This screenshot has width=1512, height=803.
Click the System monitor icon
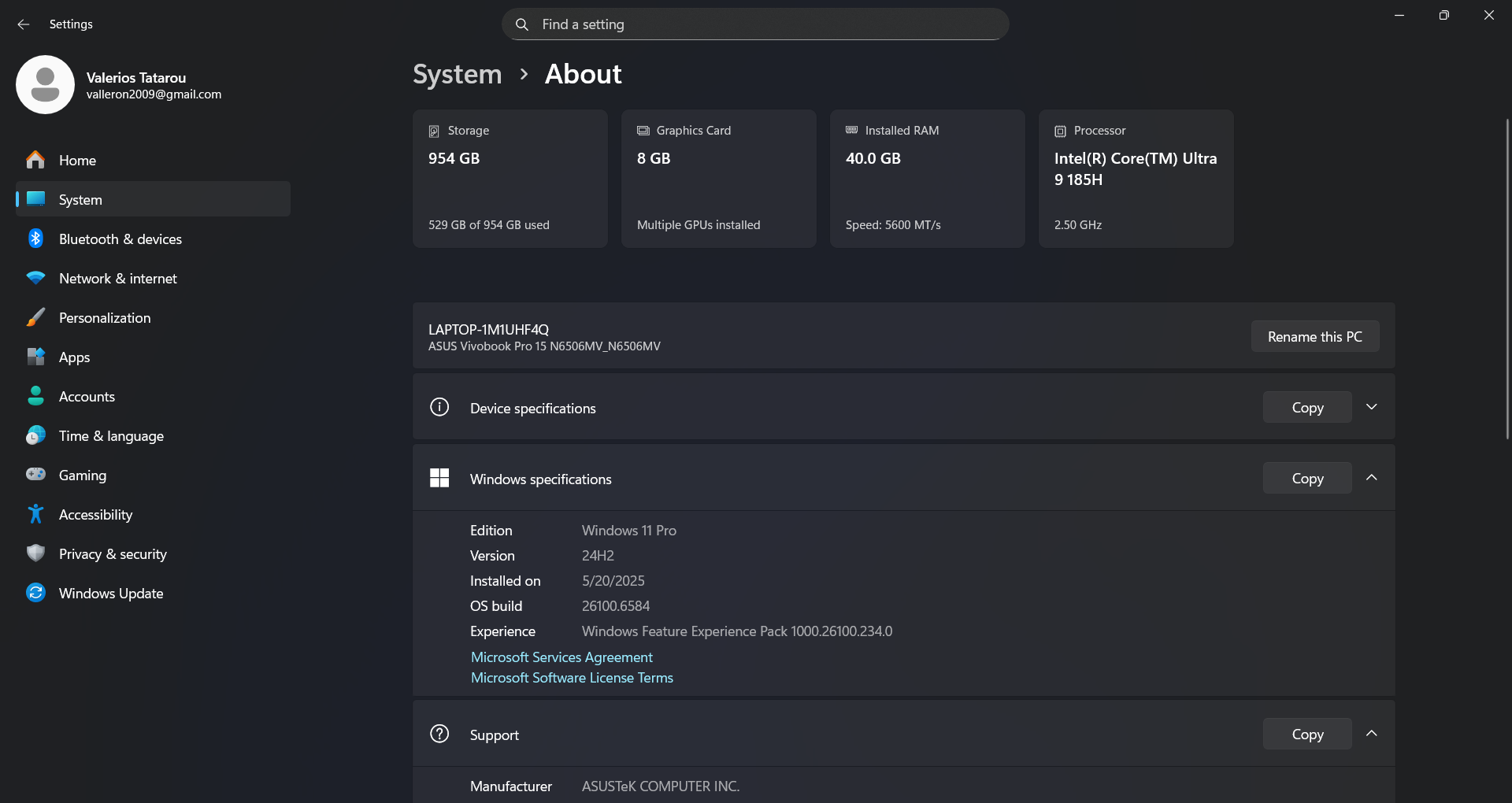tap(35, 198)
